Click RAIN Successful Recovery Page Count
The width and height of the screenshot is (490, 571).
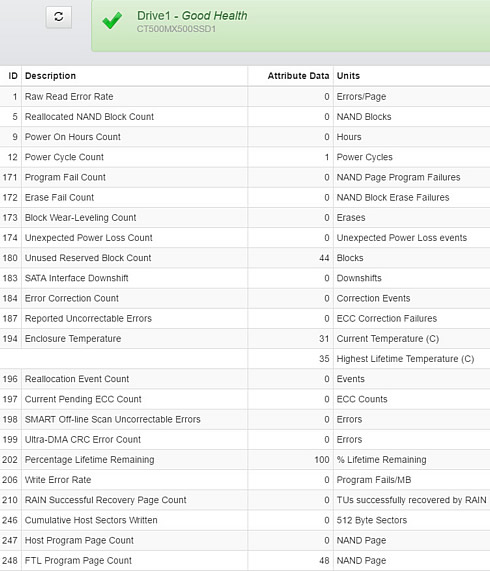105,500
